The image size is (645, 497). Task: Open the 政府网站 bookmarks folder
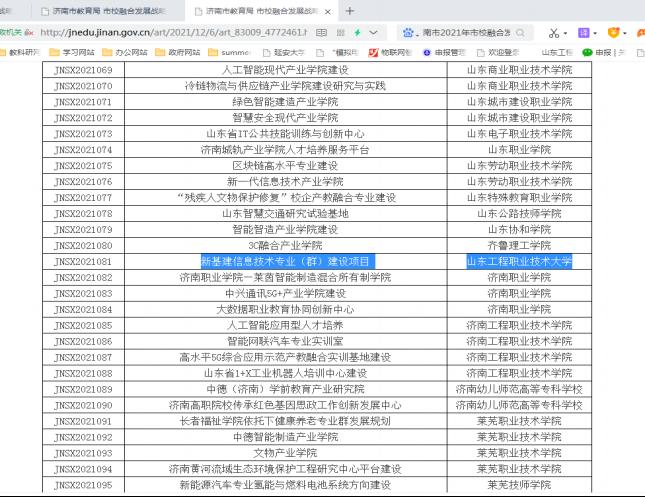[180, 51]
